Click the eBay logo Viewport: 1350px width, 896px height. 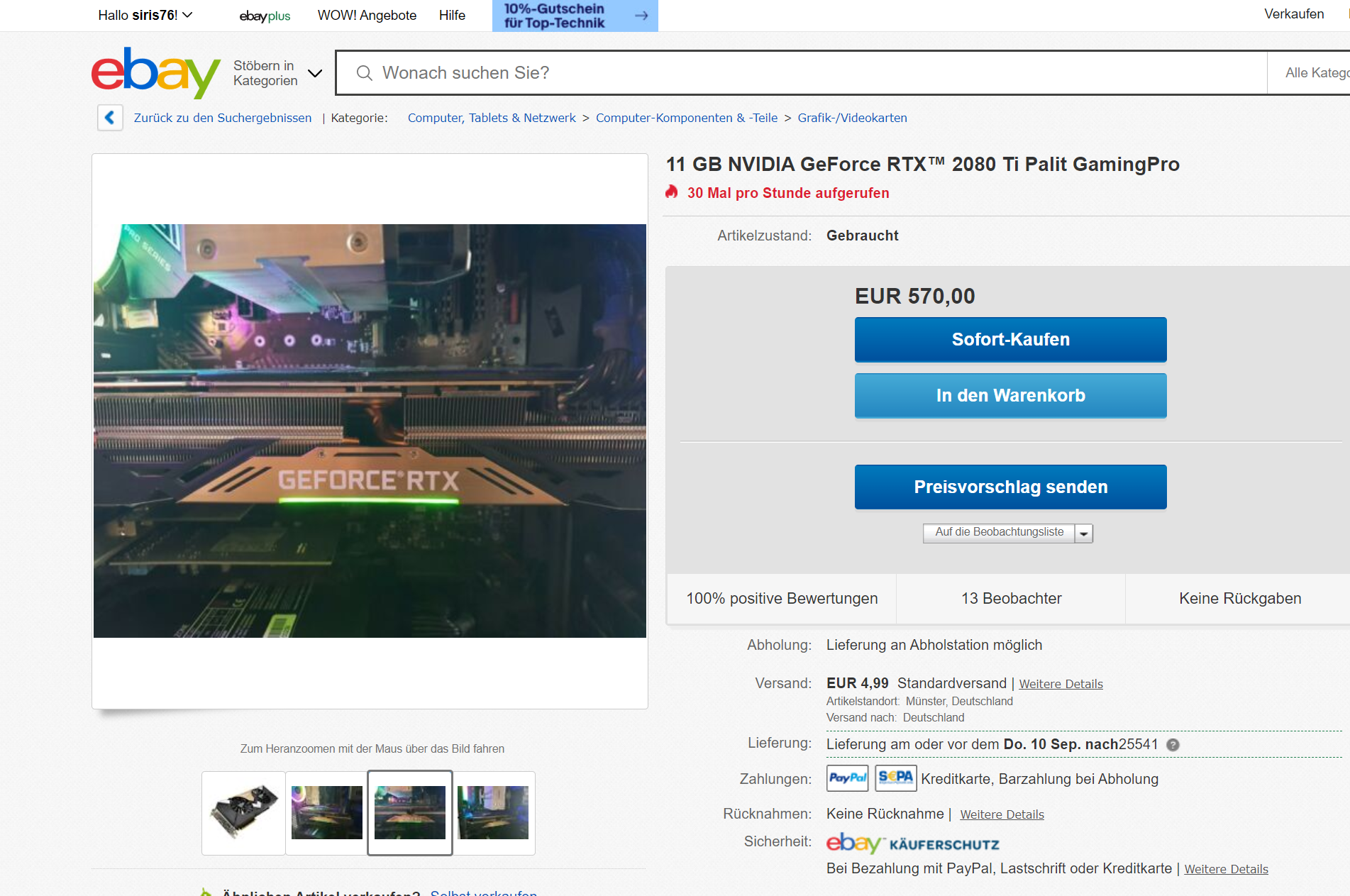pyautogui.click(x=155, y=72)
